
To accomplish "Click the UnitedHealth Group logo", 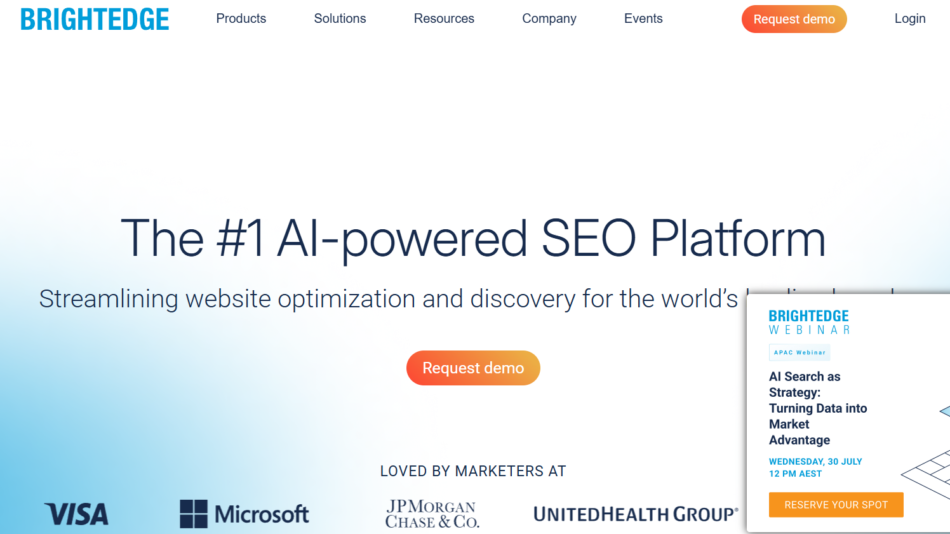I will click(636, 514).
